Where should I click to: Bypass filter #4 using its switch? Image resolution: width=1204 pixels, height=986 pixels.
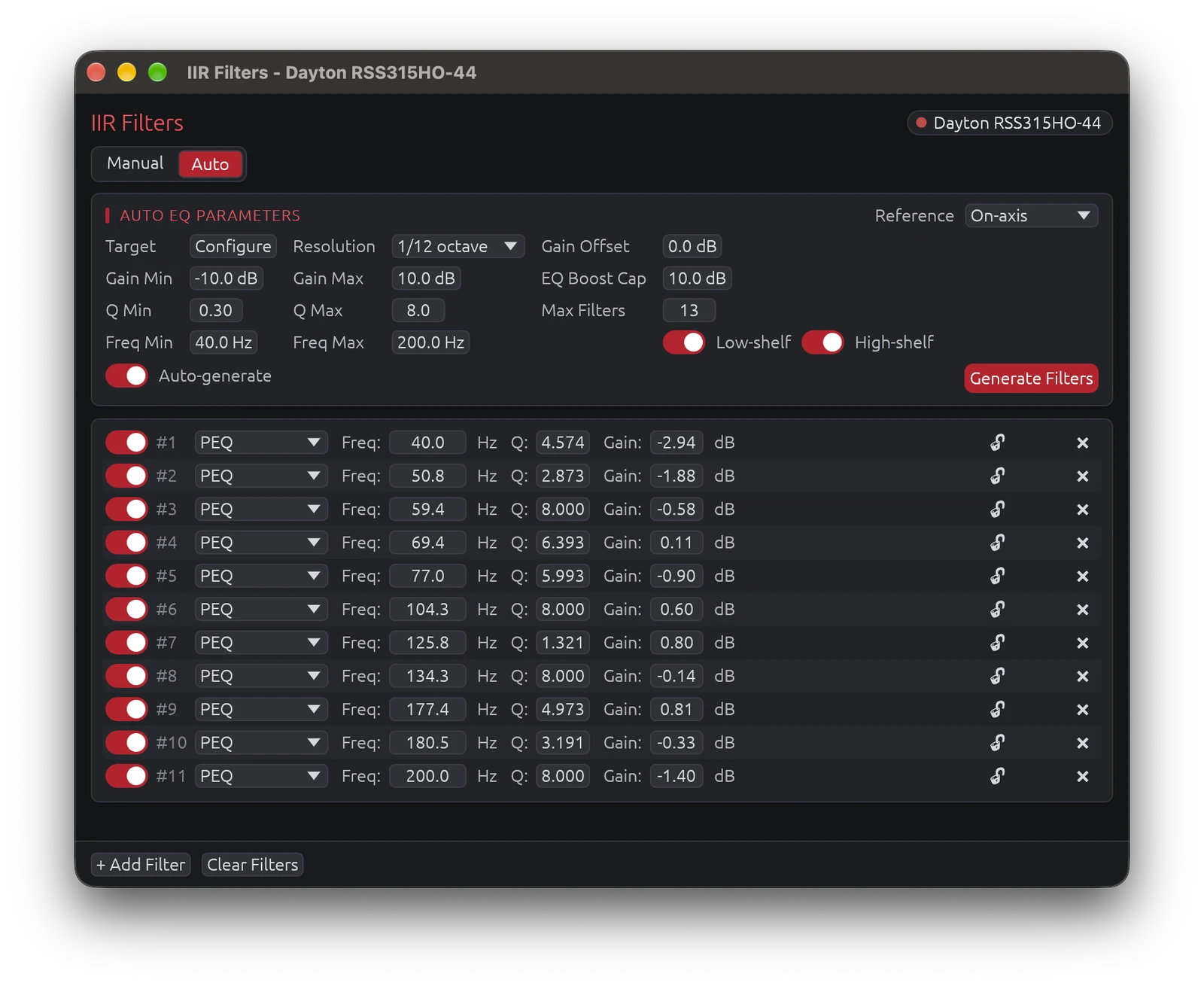126,543
